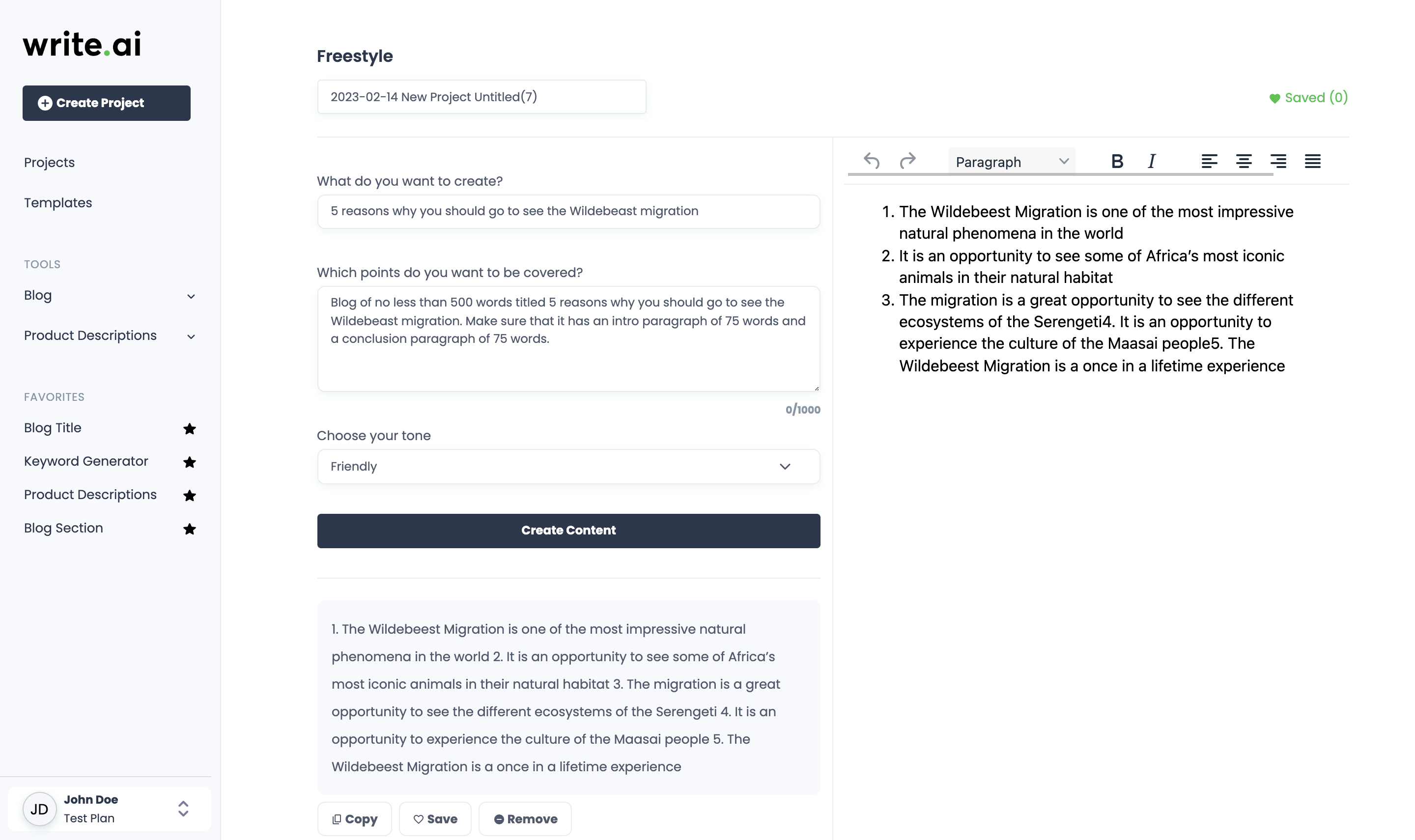Click the undo arrow in editor toolbar
The image size is (1415, 840).
tap(872, 161)
